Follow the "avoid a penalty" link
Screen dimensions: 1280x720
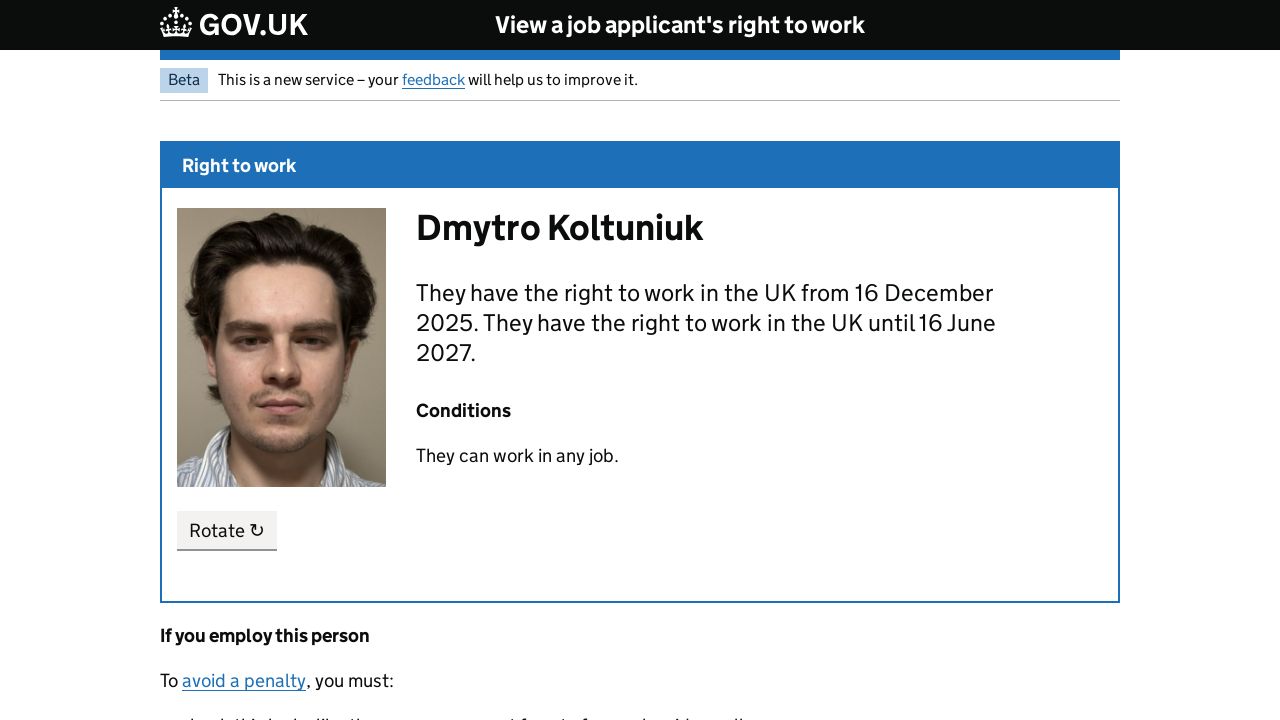(x=244, y=681)
